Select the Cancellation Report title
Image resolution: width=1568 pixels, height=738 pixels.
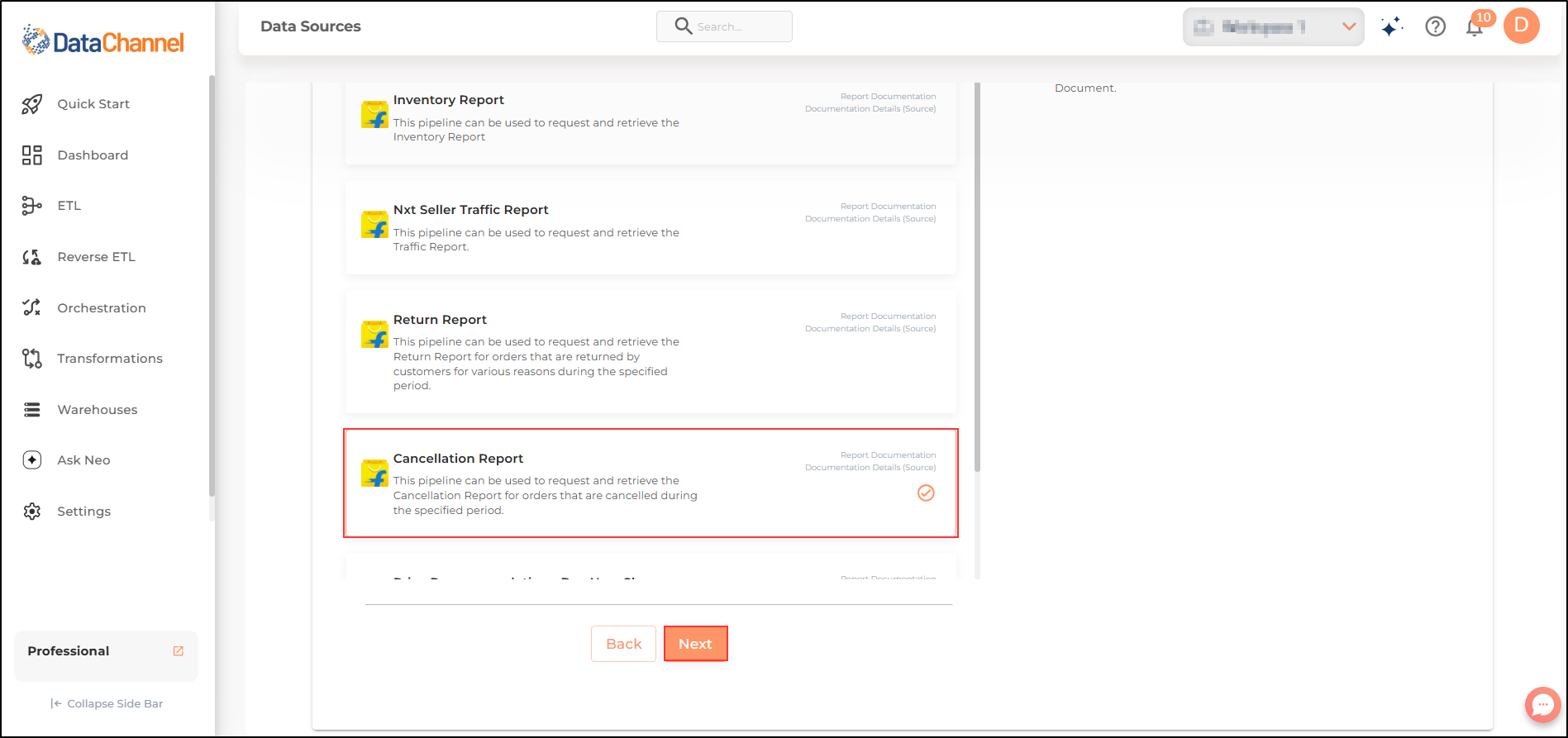459,459
